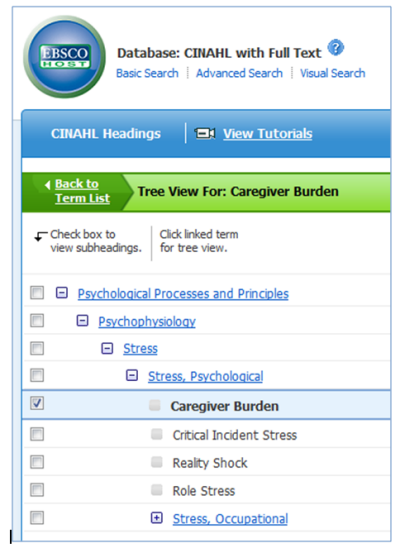This screenshot has height=552, width=400.
Task: Click the gray square beside Caregiver Burden
Action: point(155,405)
